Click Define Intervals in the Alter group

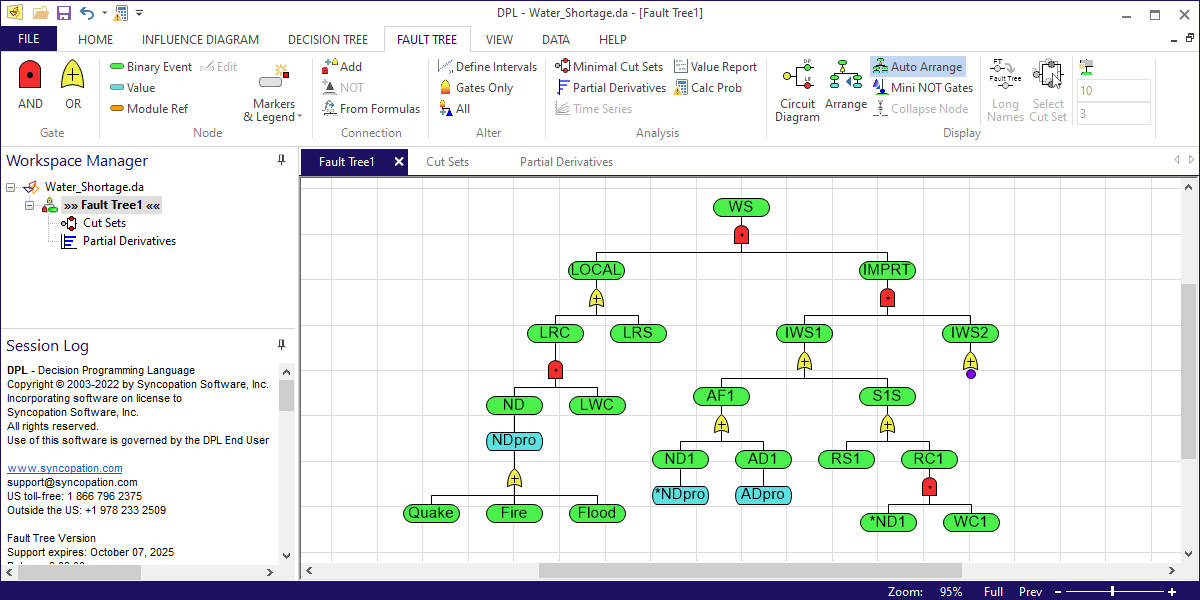(x=487, y=66)
